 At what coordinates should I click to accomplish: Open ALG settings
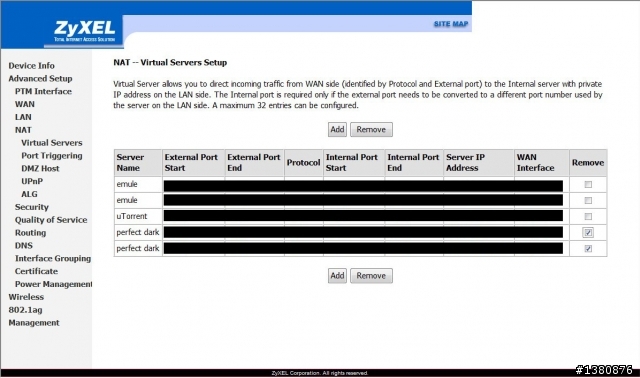(x=29, y=194)
